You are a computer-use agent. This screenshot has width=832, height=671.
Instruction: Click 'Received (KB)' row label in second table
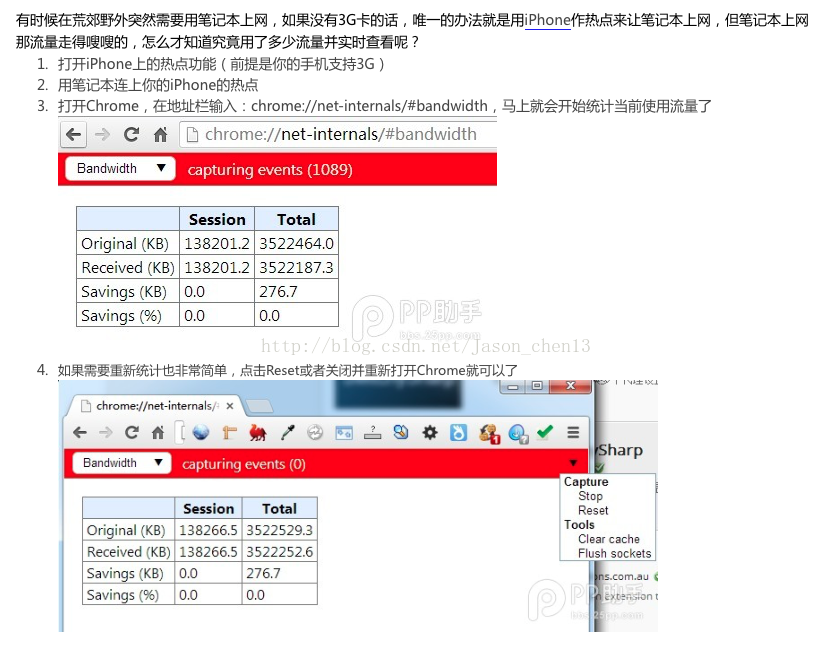point(128,552)
